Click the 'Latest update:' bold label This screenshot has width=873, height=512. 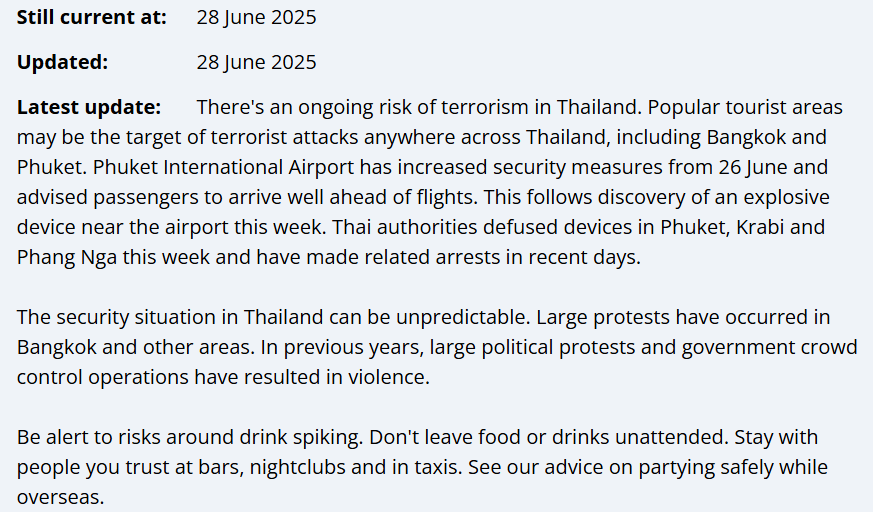click(x=89, y=107)
